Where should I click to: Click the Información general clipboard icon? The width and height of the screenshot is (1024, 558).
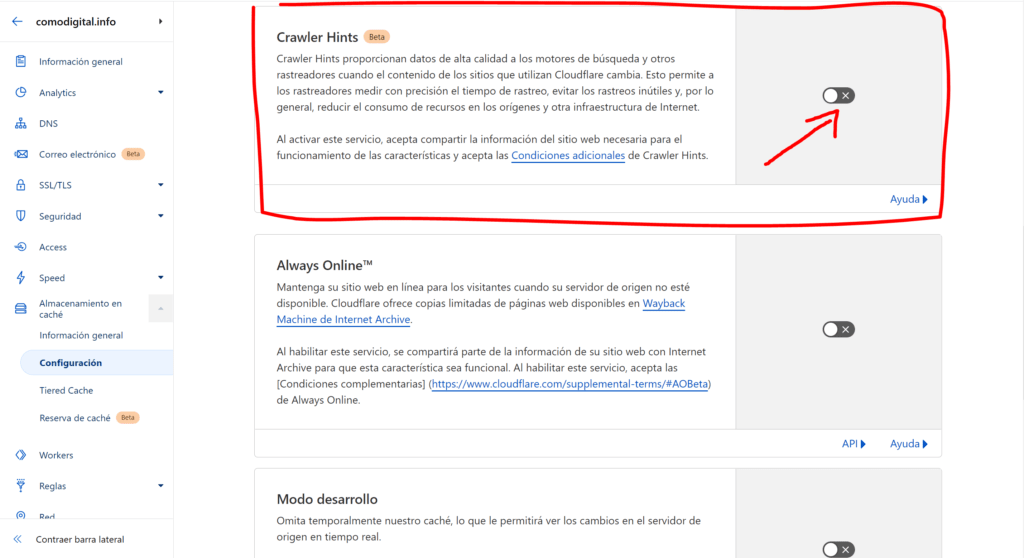[x=21, y=61]
